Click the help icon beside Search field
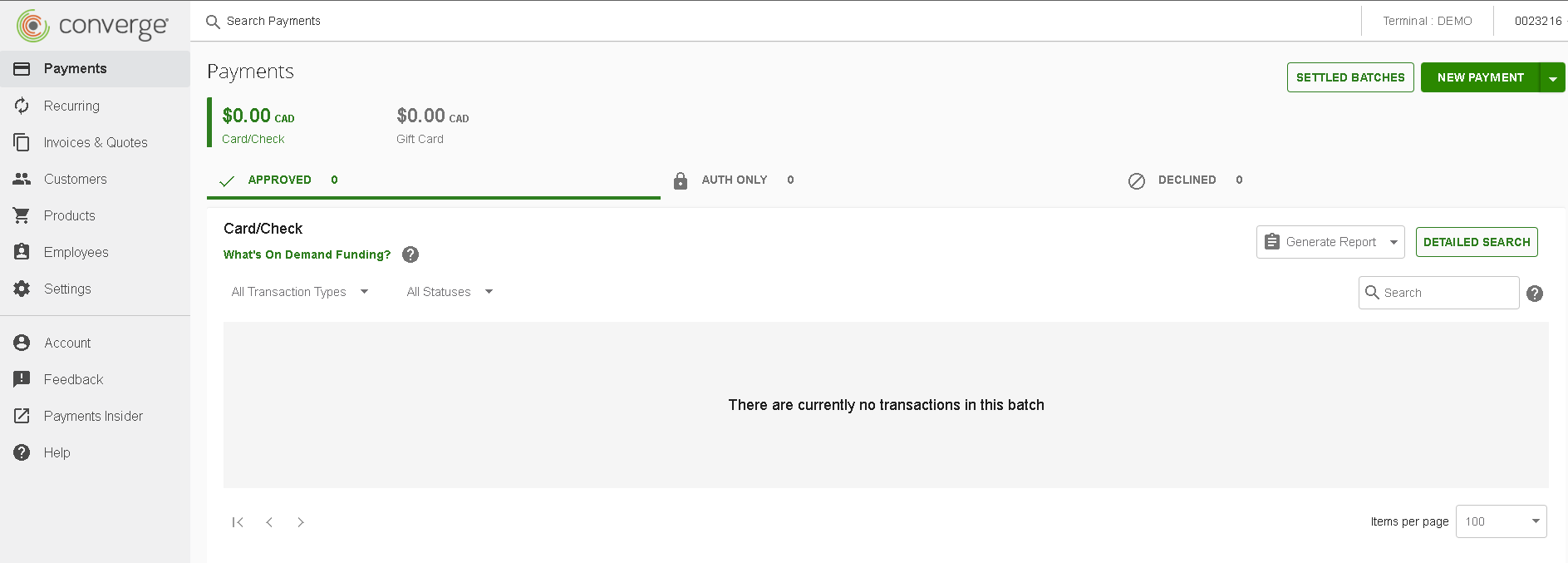 1535,294
